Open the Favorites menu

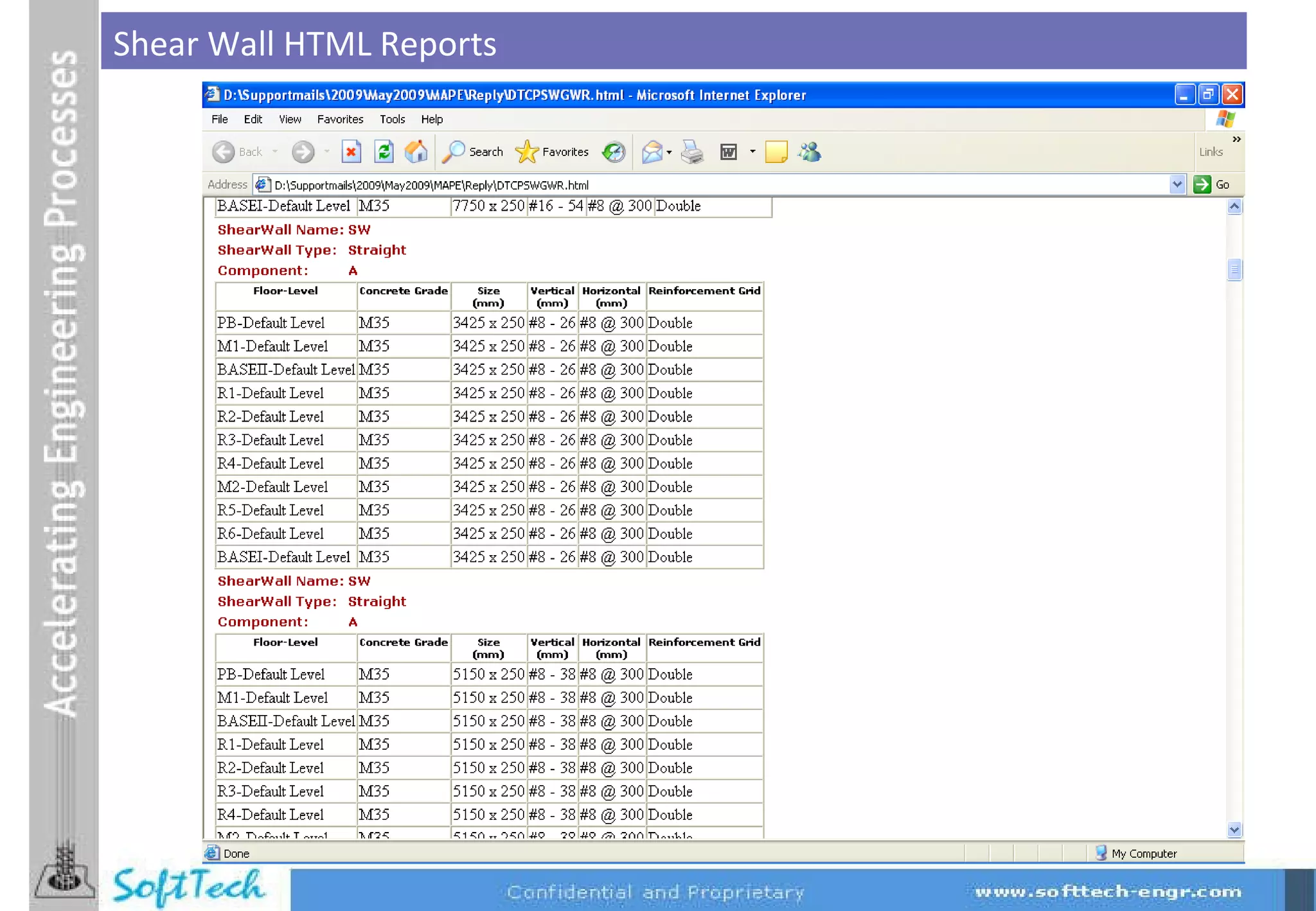tap(340, 119)
